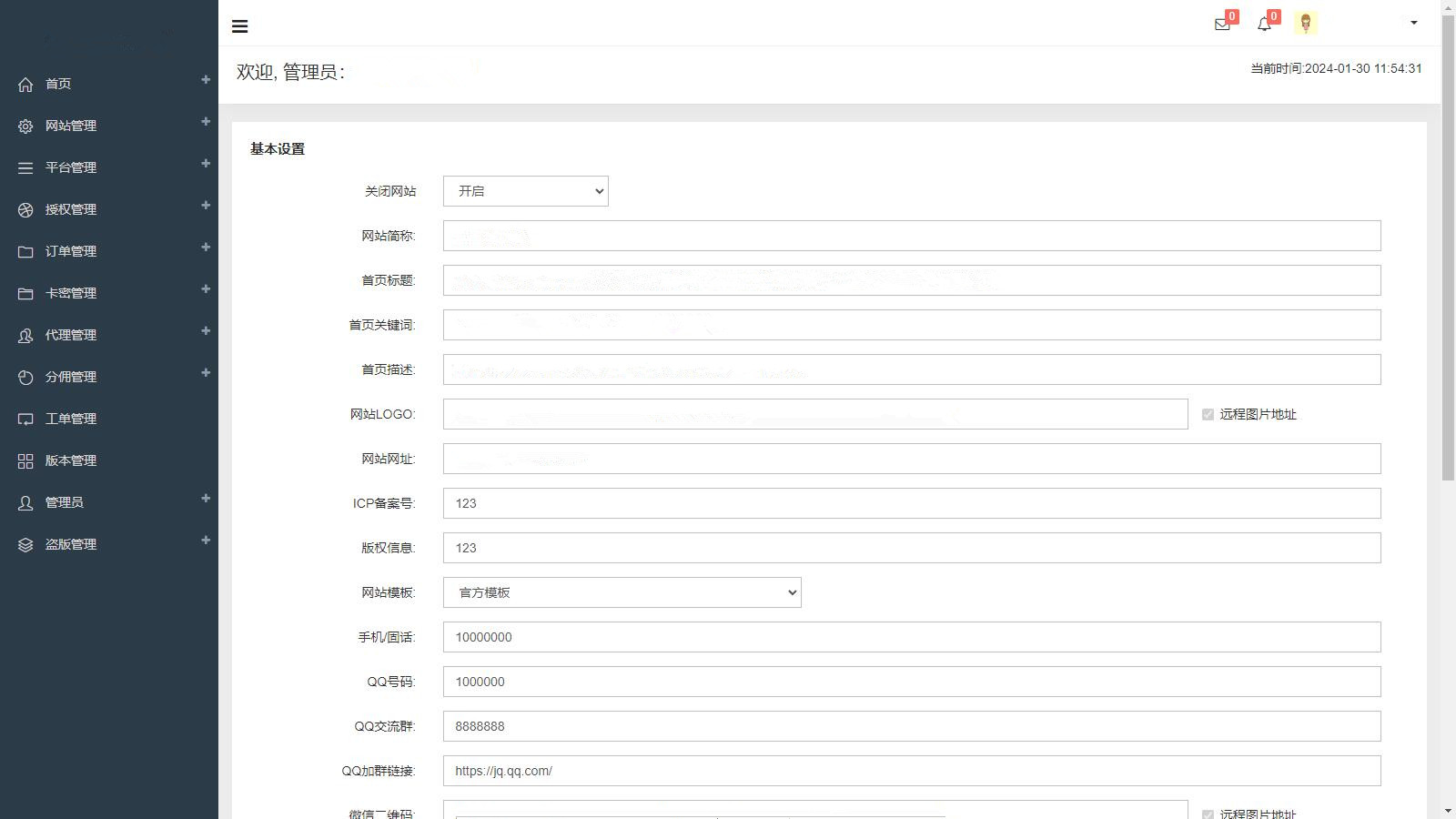The width and height of the screenshot is (1456, 819).
Task: Click the ICP备案号 input field
Action: click(911, 503)
